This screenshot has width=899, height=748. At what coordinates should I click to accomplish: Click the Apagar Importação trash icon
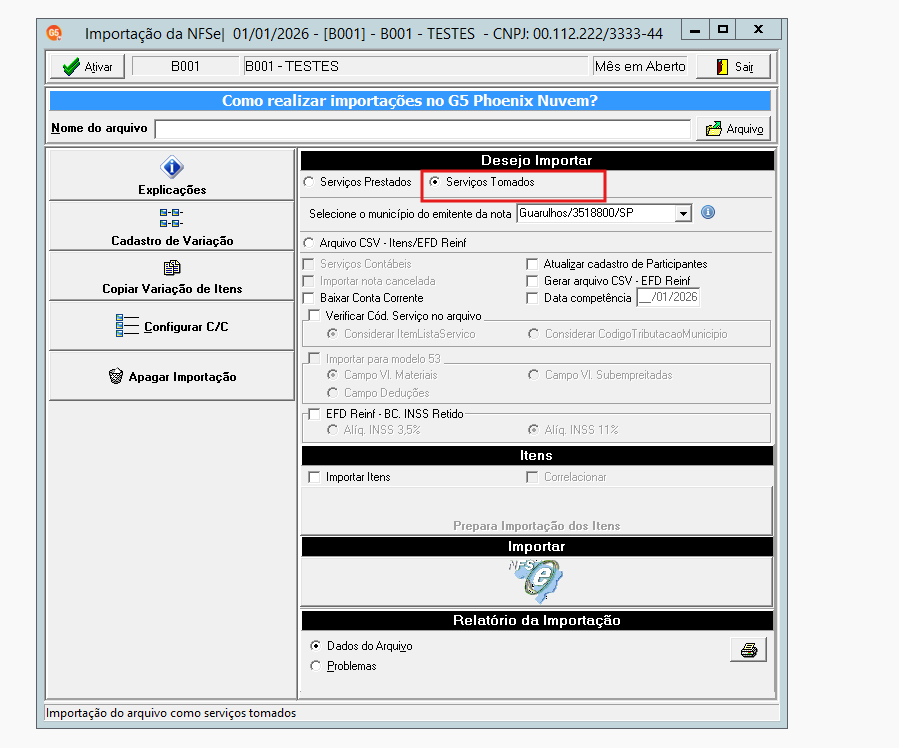click(116, 376)
